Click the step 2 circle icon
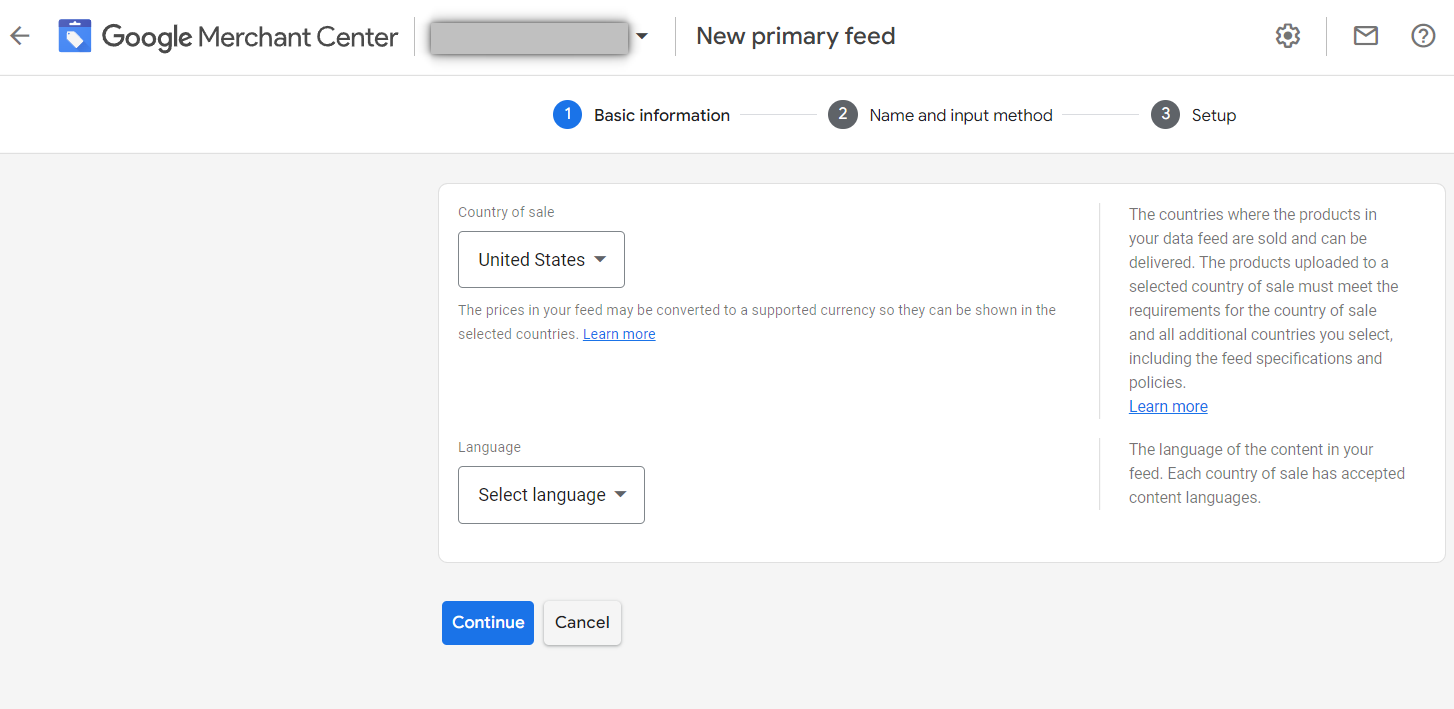Viewport: 1454px width, 709px height. pyautogui.click(x=843, y=115)
